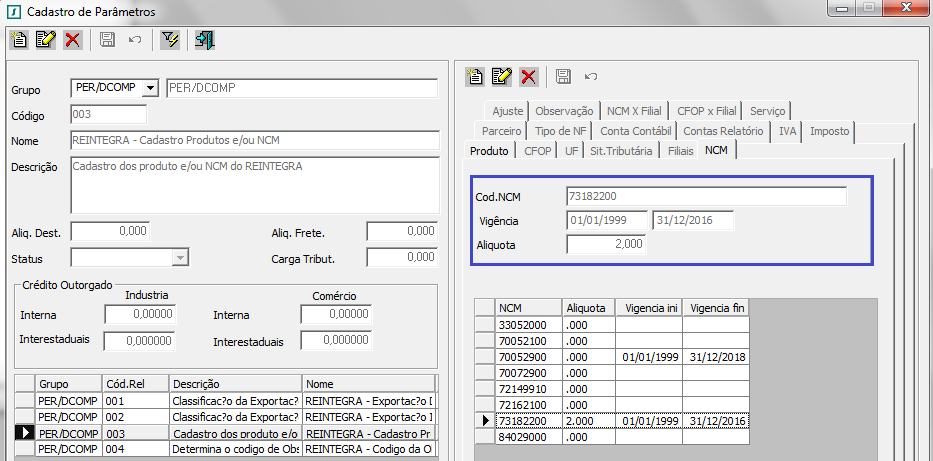Viewport: 933px width, 461px height.
Task: Open the Grupo PER/DCOMP dropdown
Action: [151, 88]
